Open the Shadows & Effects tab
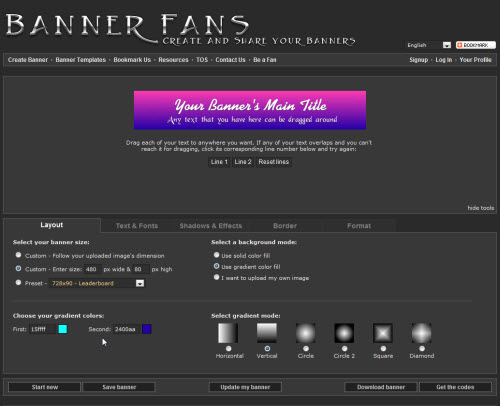The height and width of the screenshot is (406, 500). (211, 226)
